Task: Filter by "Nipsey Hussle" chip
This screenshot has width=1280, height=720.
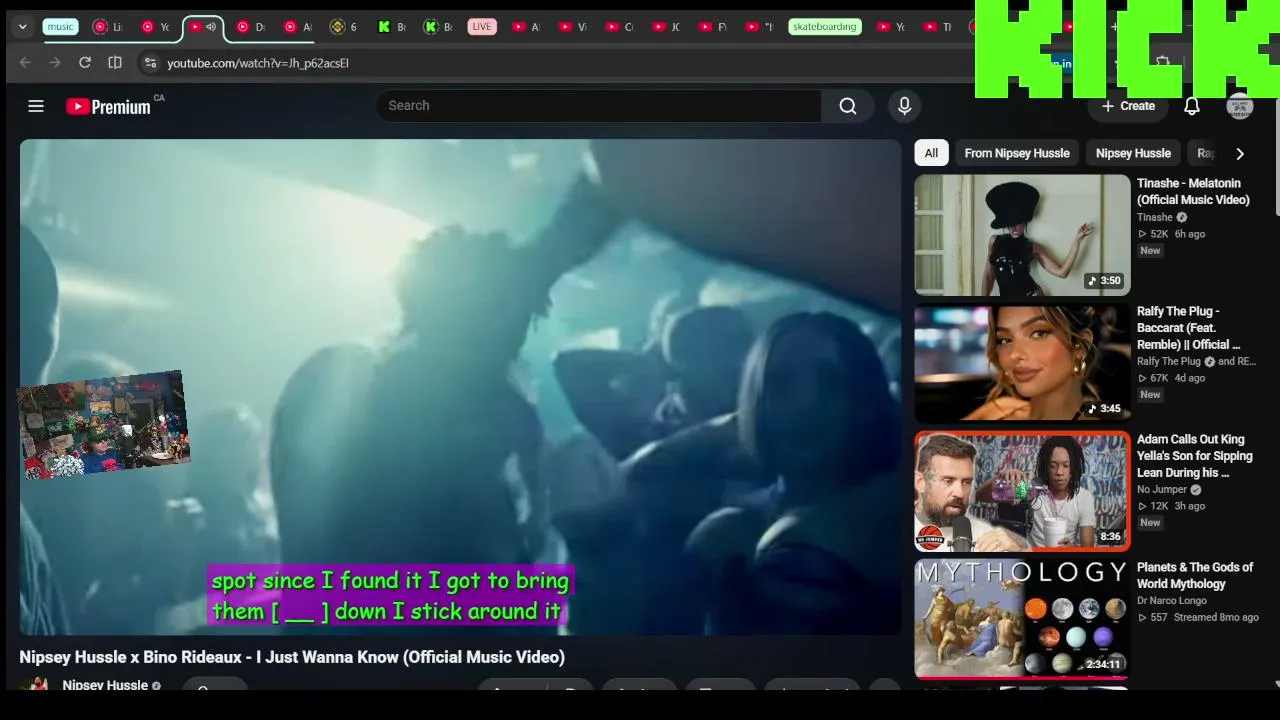Action: pyautogui.click(x=1133, y=153)
